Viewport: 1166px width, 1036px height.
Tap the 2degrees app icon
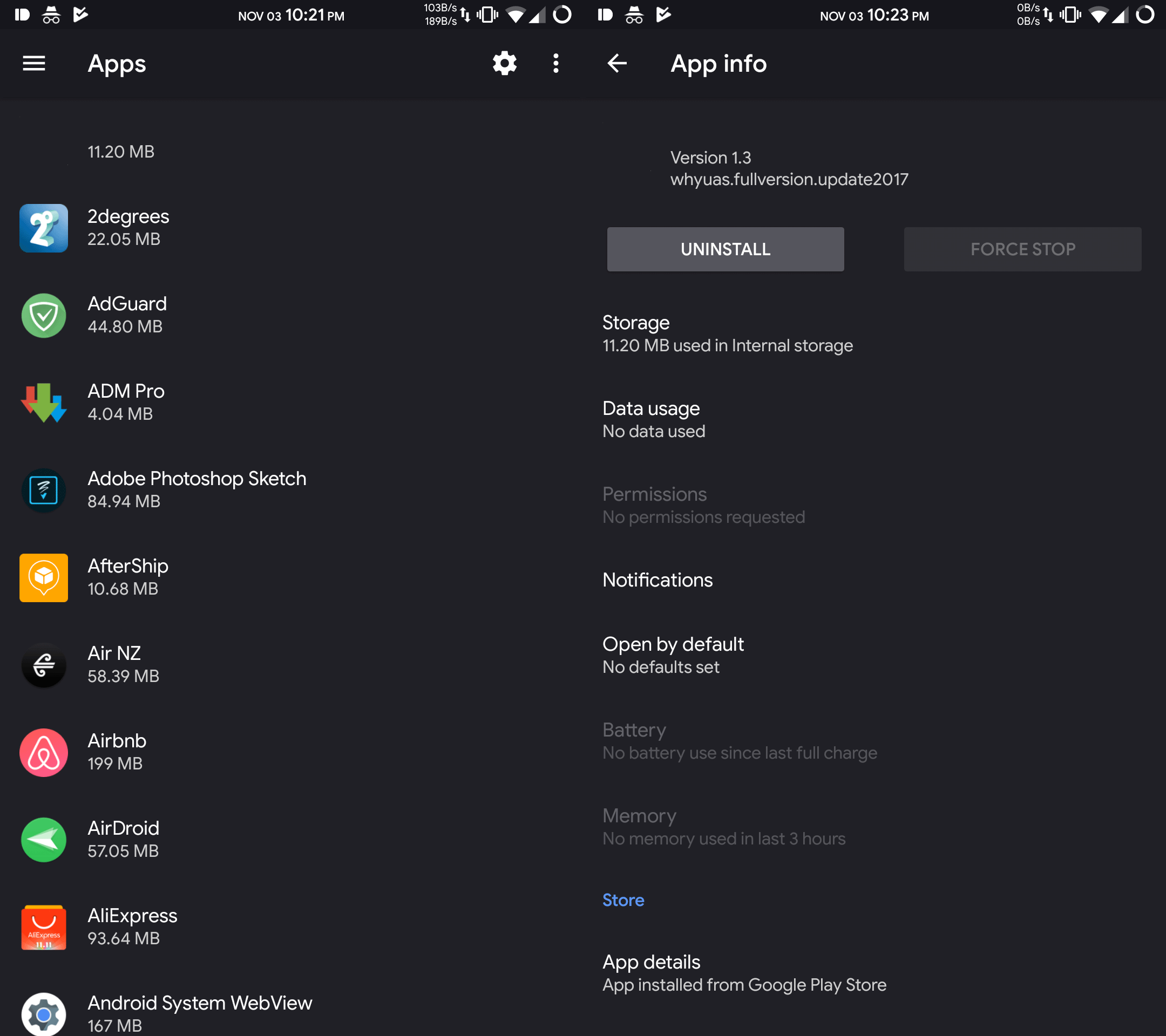pos(44,228)
